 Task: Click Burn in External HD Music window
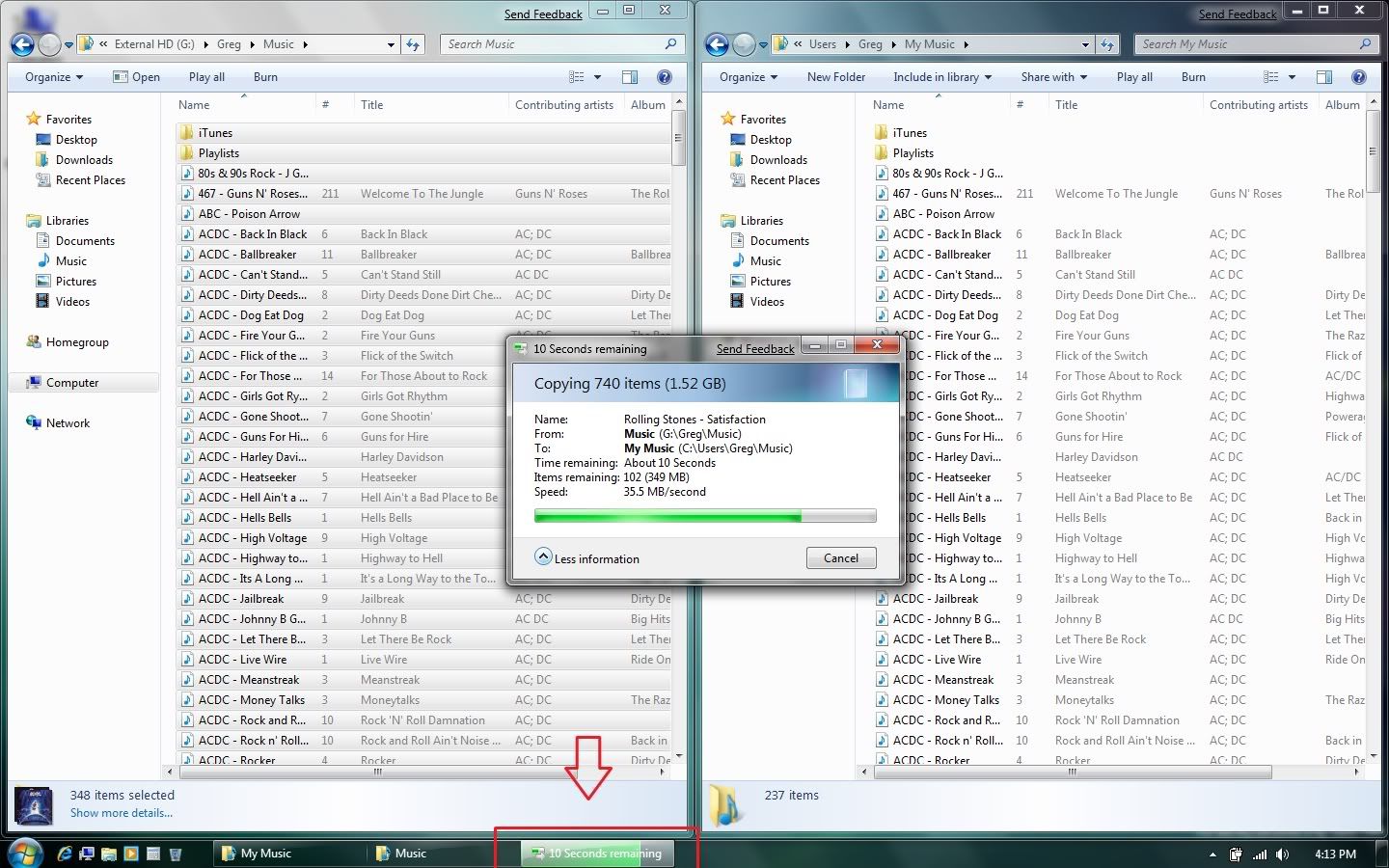click(265, 77)
